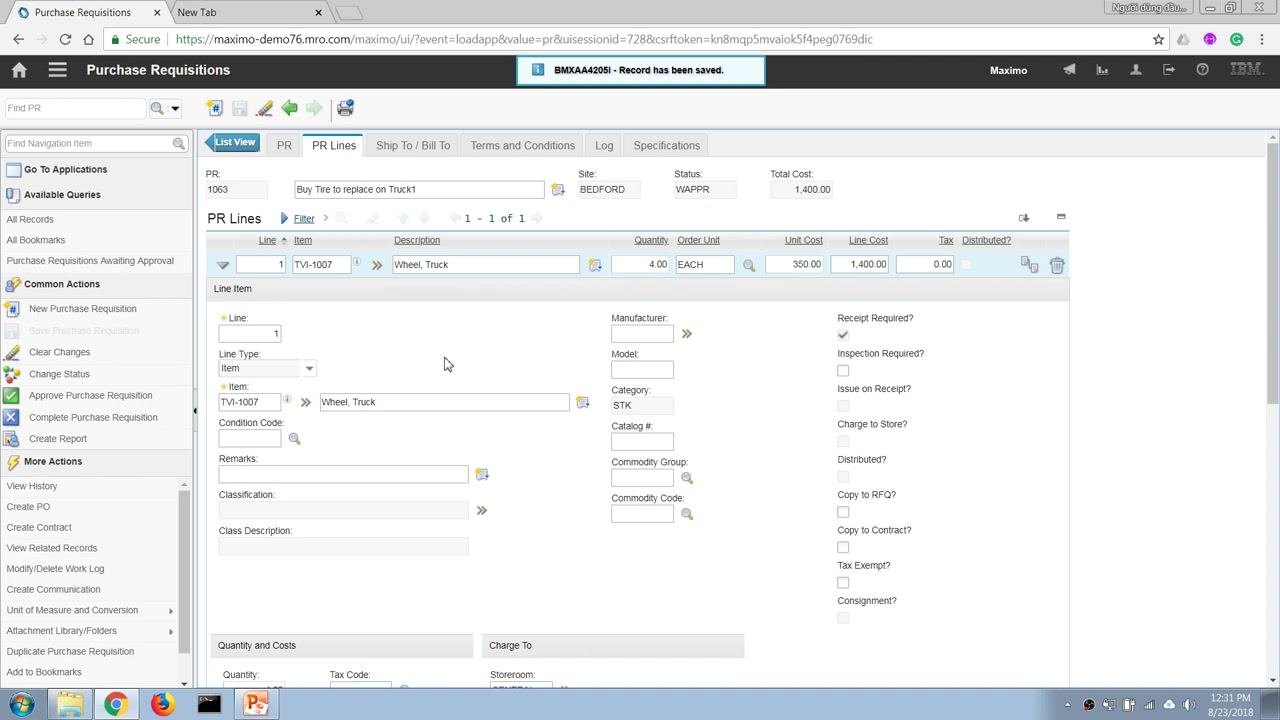Viewport: 1280px width, 720px height.
Task: Expand Unit of Measure and Conversion submenu
Action: (171, 611)
